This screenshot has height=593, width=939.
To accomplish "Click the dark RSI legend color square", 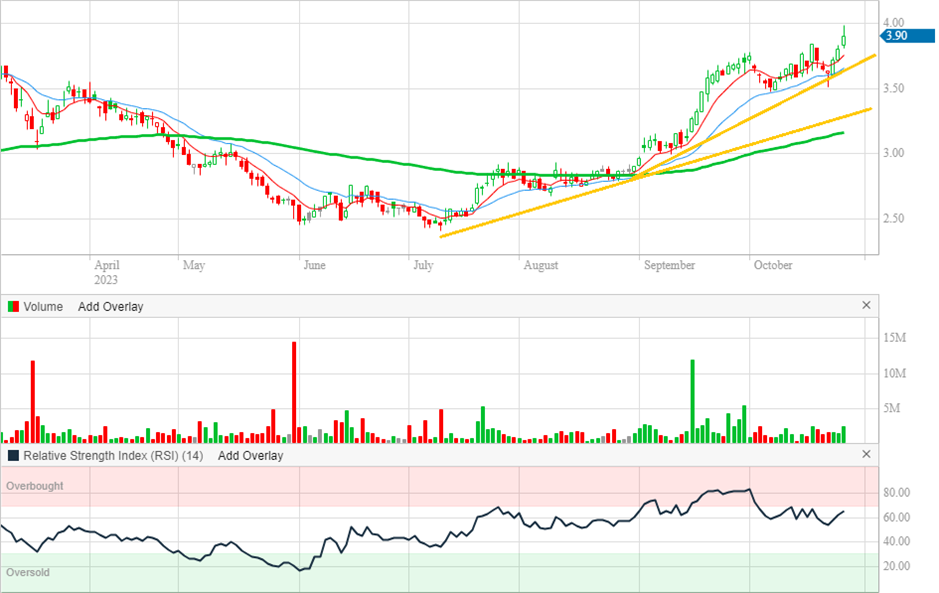I will pyautogui.click(x=13, y=456).
